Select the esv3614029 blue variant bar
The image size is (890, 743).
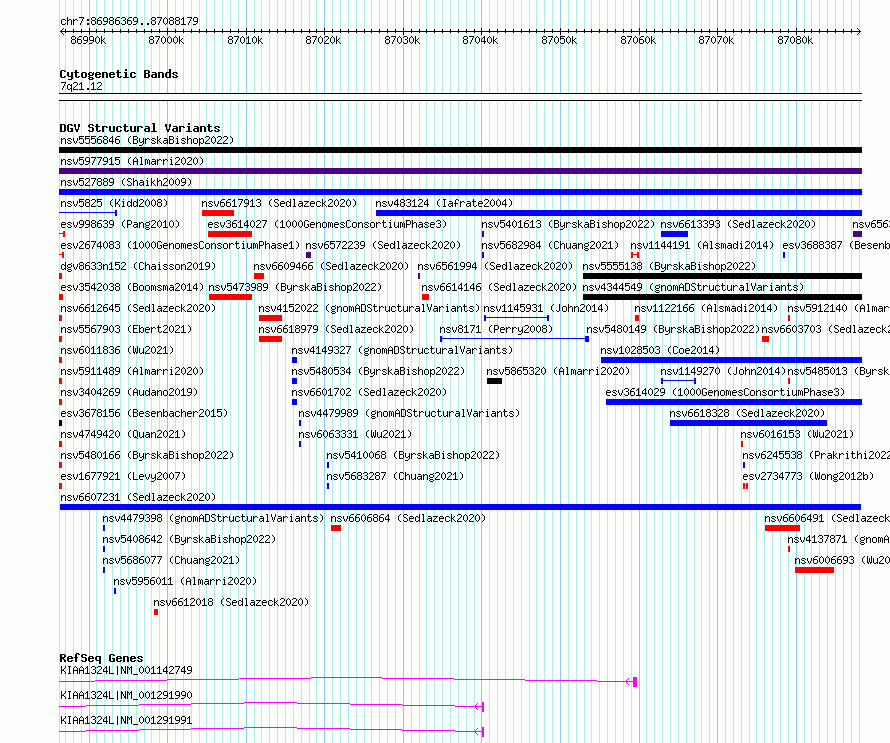coord(734,402)
